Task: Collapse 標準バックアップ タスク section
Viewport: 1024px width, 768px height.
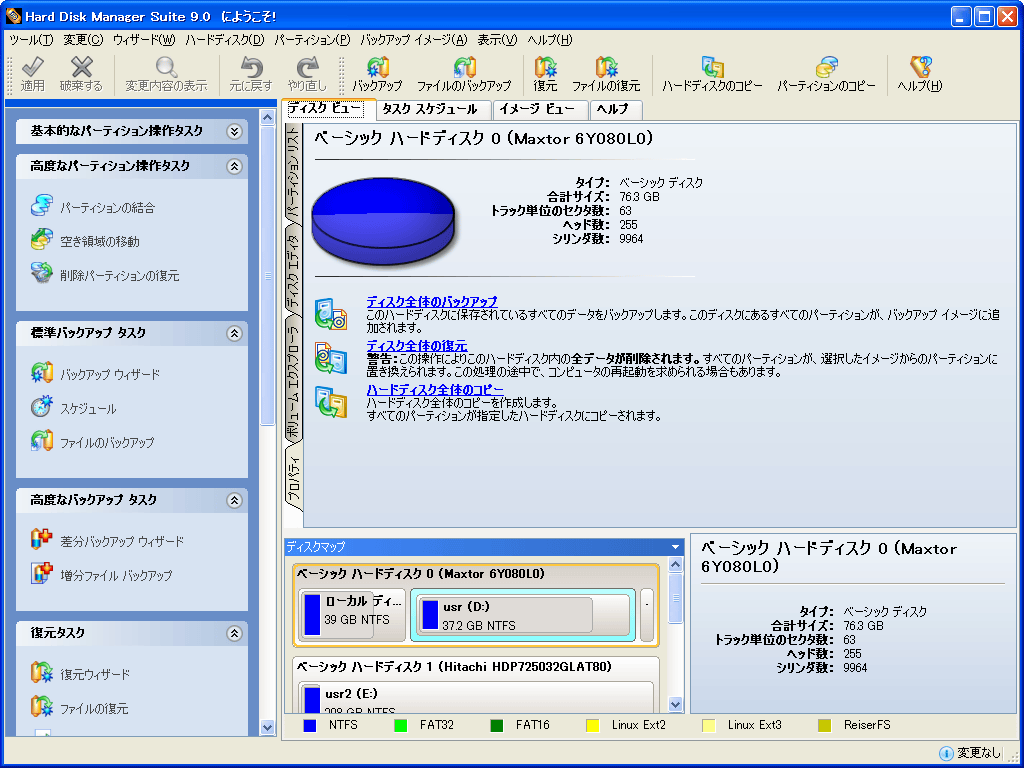Action: point(234,334)
